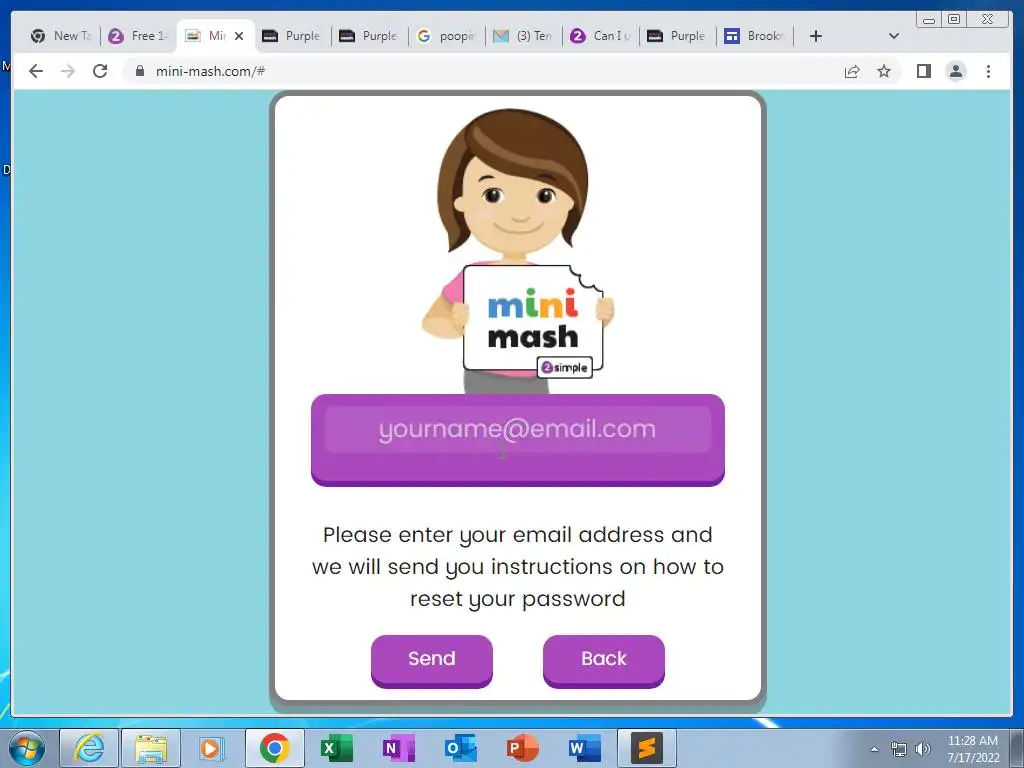The height and width of the screenshot is (768, 1024).
Task: Close the active Mini Mash tab
Action: pyautogui.click(x=239, y=36)
